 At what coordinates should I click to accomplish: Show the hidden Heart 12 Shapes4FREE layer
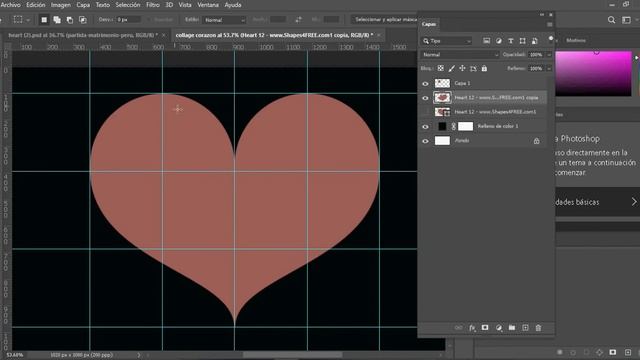425,112
